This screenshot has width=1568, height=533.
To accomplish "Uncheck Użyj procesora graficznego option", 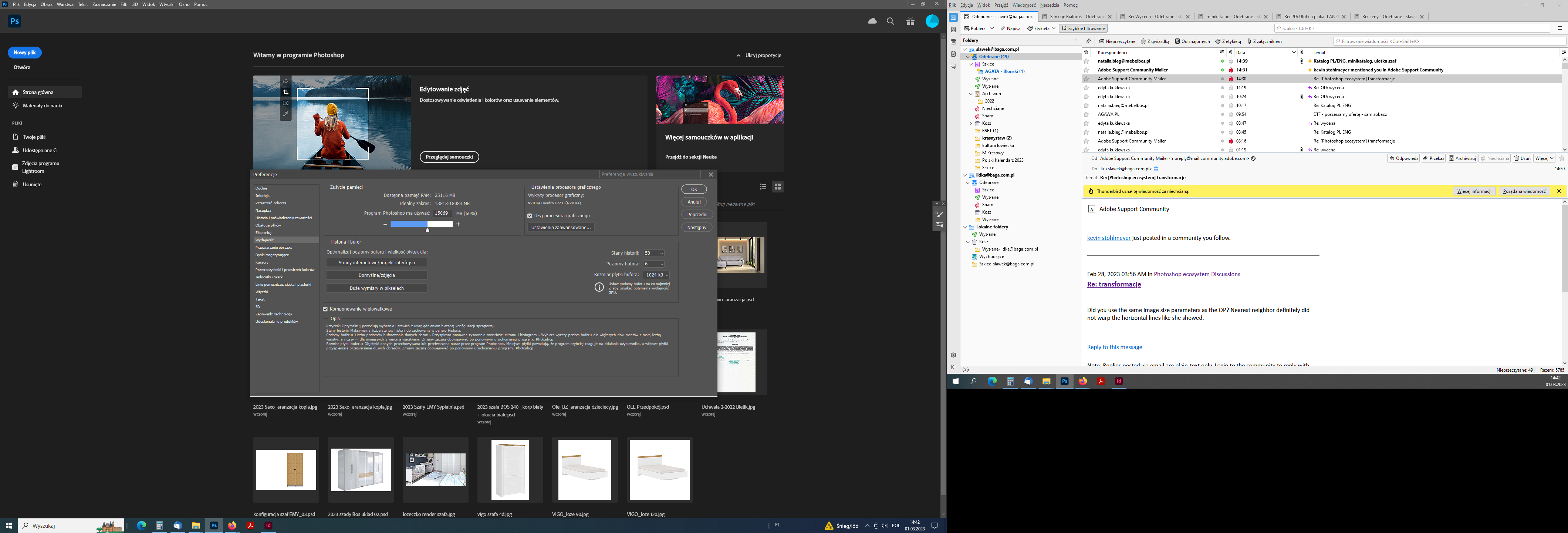I will click(530, 216).
